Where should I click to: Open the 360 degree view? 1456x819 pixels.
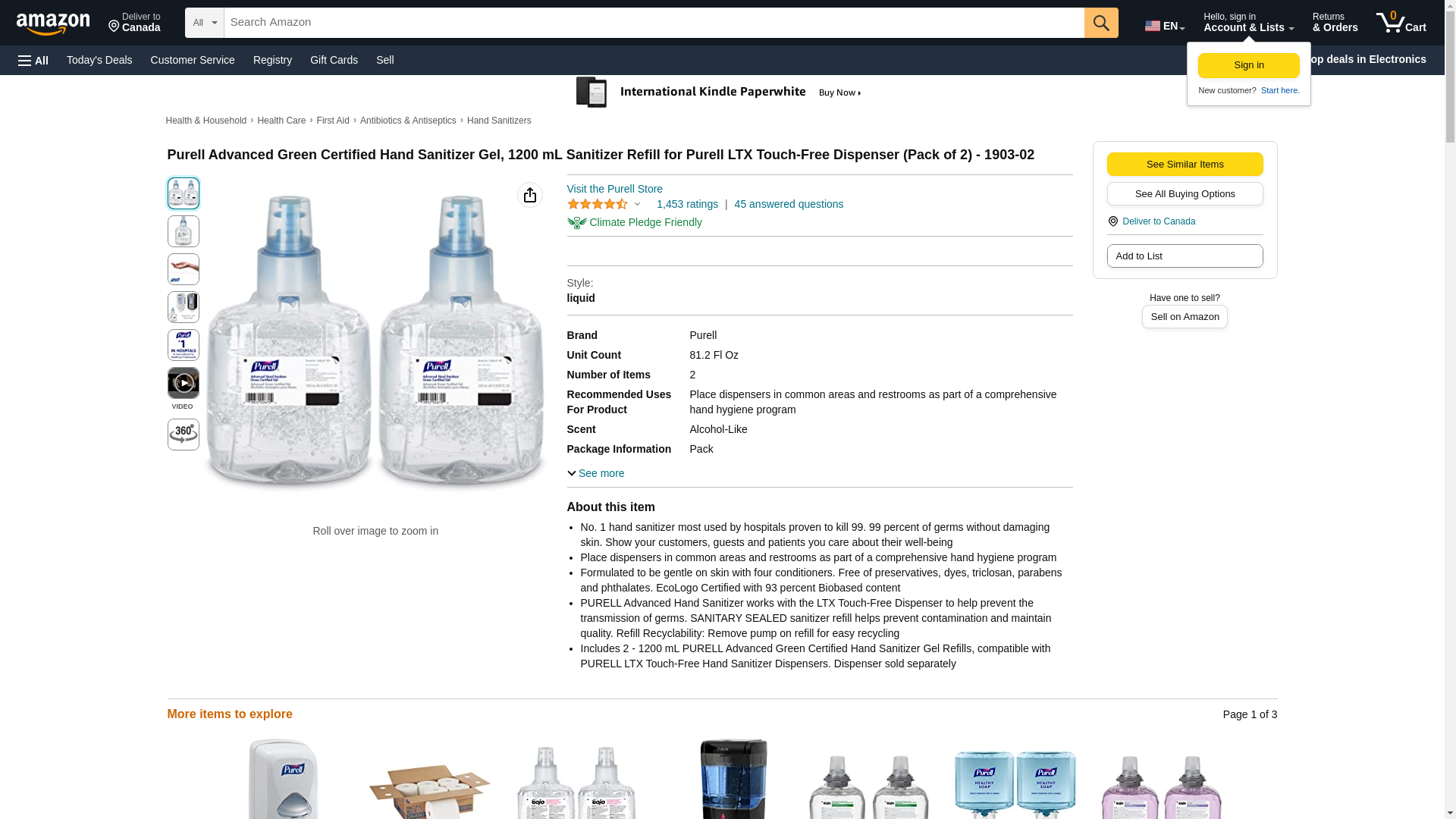coord(183,435)
